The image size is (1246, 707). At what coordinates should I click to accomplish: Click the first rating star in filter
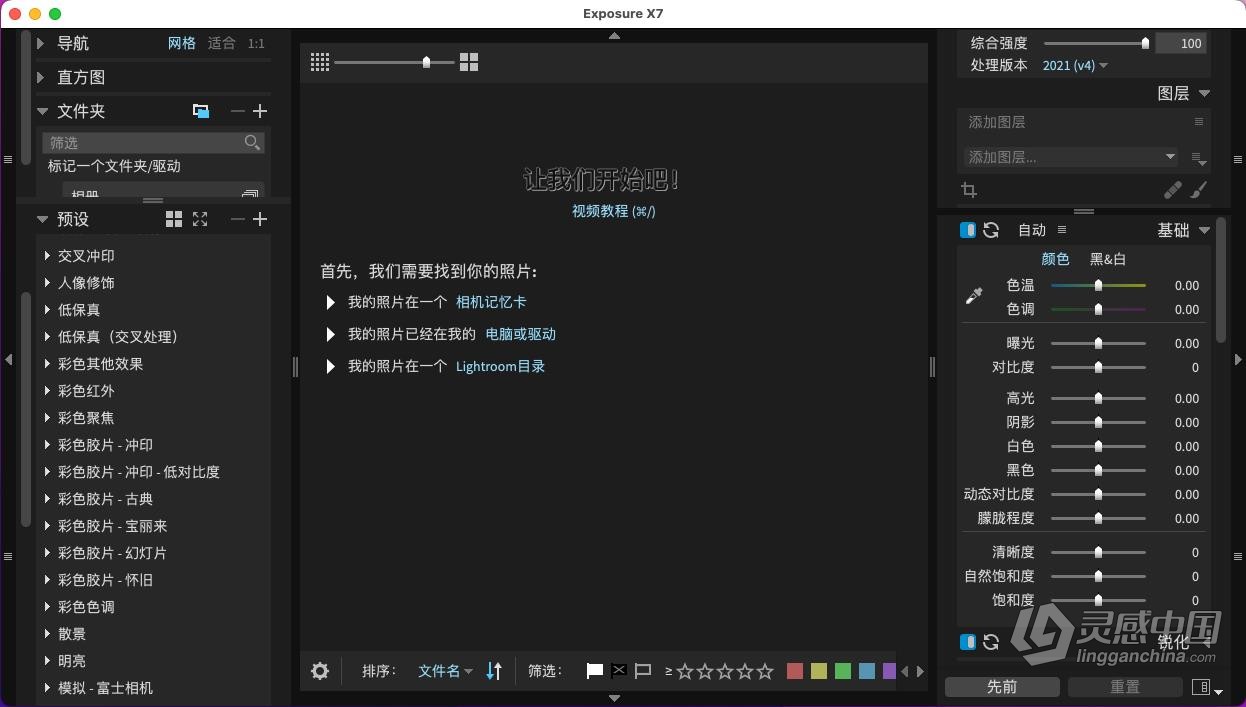click(x=685, y=671)
